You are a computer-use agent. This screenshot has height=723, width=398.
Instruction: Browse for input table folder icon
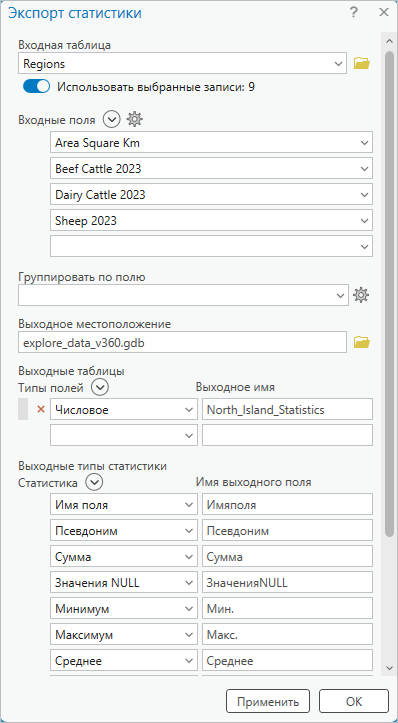pyautogui.click(x=362, y=63)
